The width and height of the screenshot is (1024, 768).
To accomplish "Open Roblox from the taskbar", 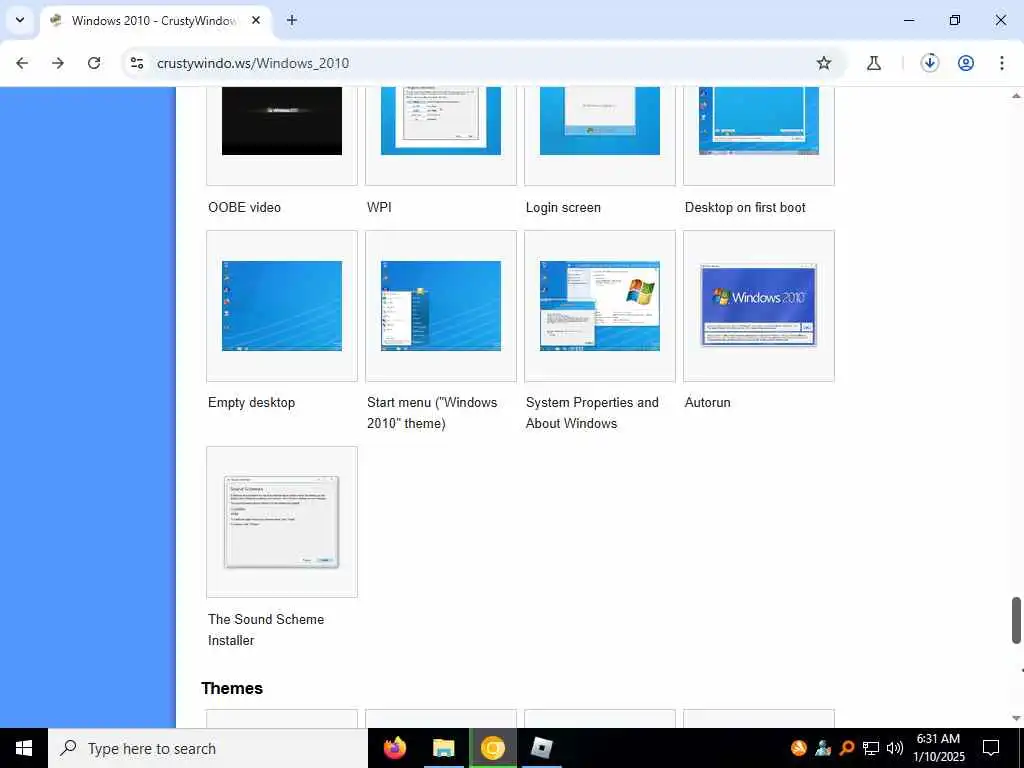I will pos(542,748).
